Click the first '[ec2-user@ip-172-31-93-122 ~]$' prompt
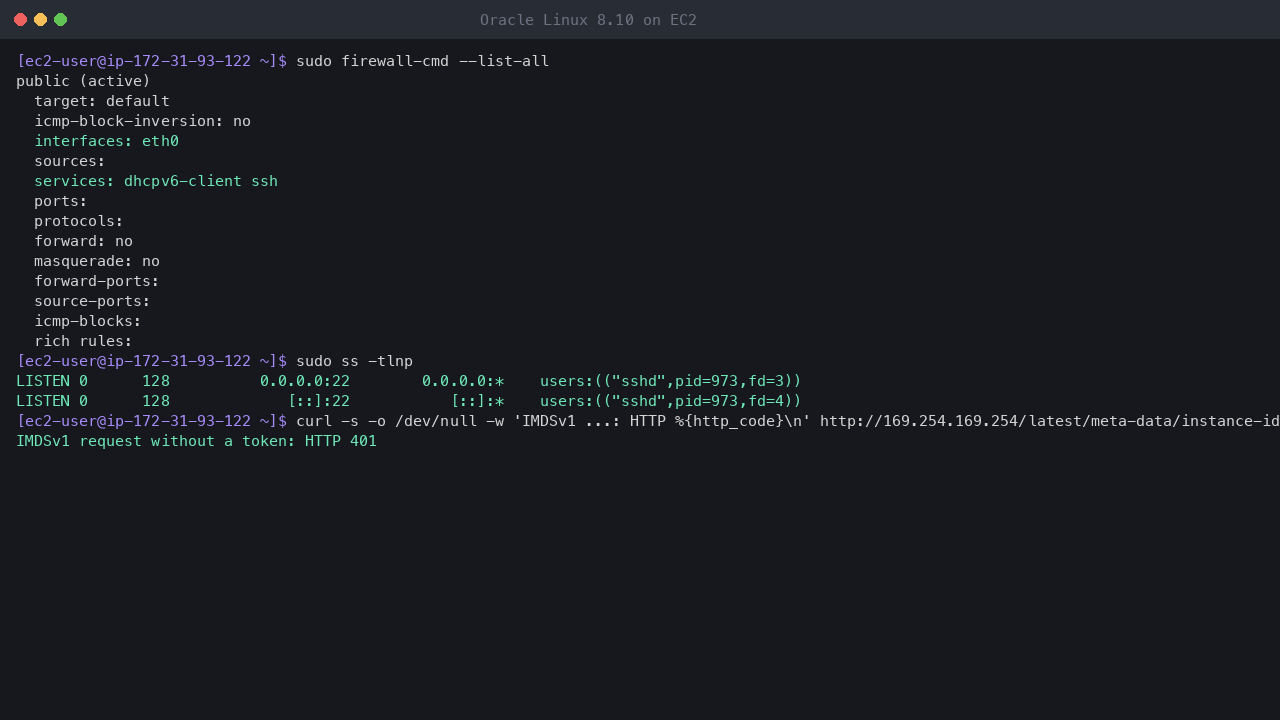Image resolution: width=1280 pixels, height=720 pixels. [151, 61]
